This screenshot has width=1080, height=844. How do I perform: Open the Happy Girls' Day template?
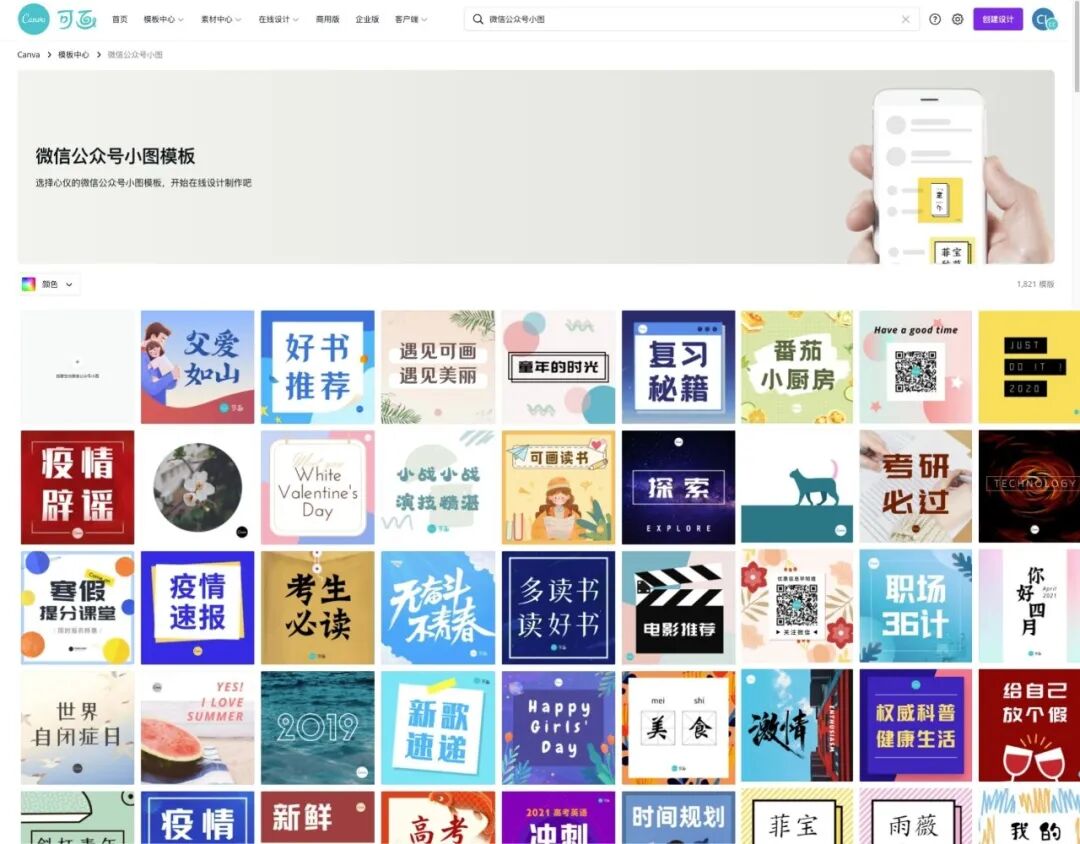(559, 728)
